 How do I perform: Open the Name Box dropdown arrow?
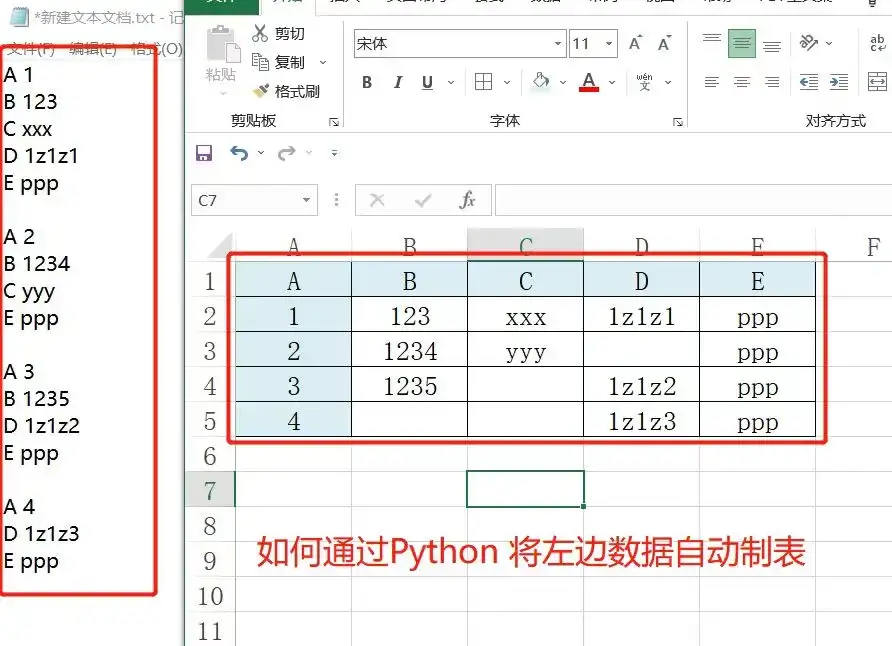point(307,200)
